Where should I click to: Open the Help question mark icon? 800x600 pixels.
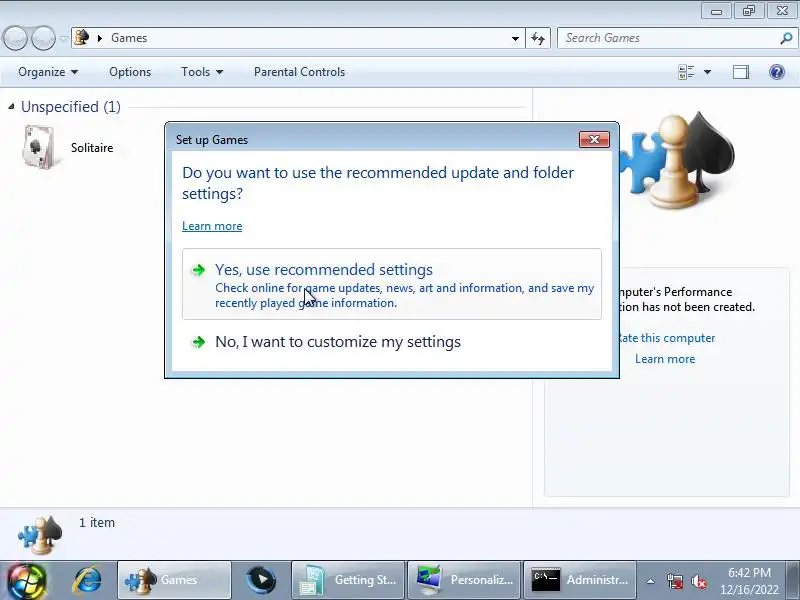[x=777, y=72]
